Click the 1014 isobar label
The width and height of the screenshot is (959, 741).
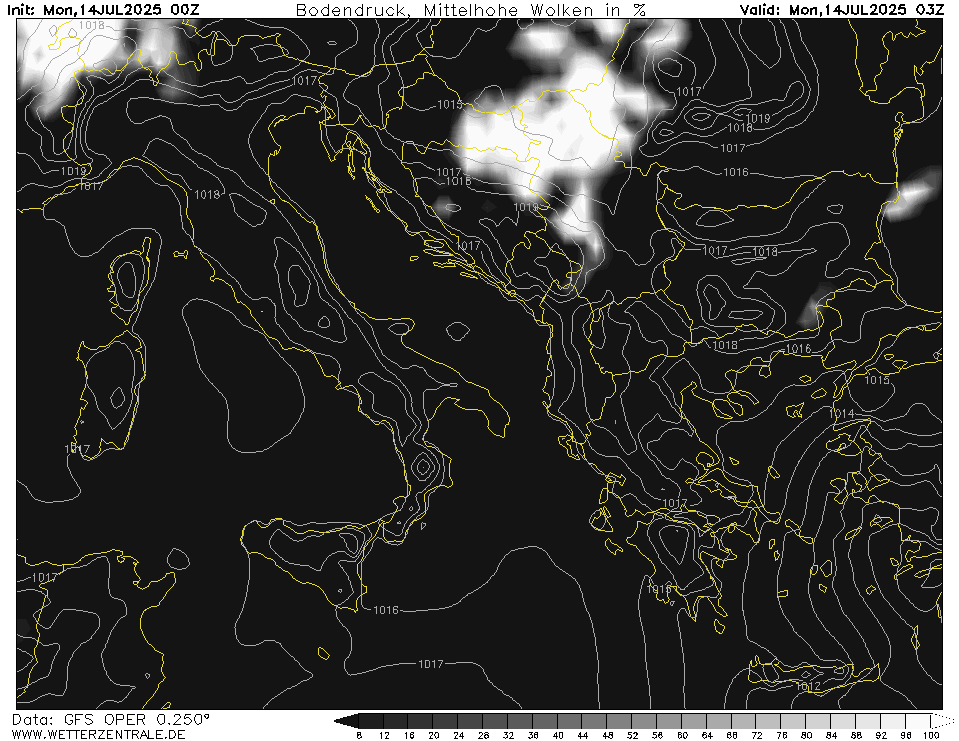pyautogui.click(x=842, y=413)
